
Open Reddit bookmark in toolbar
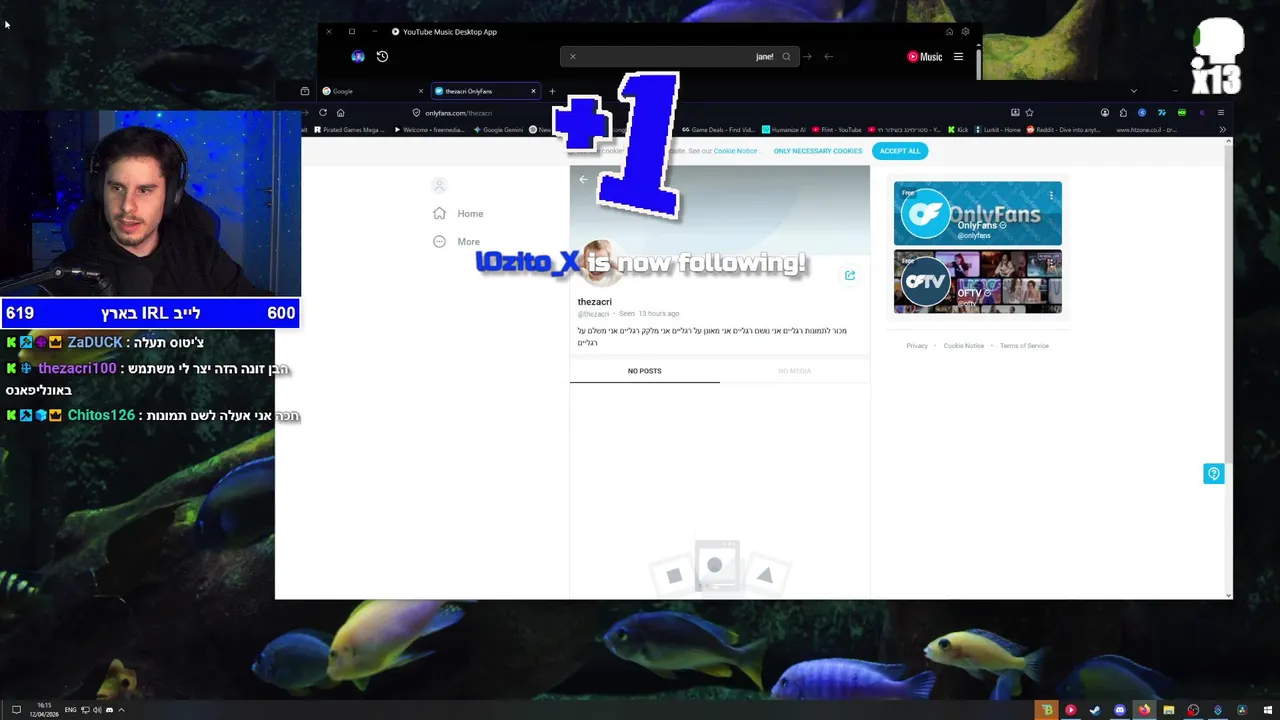[x=1063, y=130]
